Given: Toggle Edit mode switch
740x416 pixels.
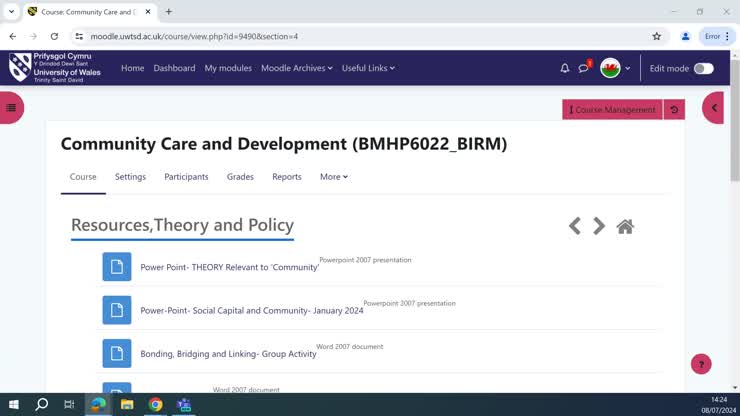Looking at the screenshot, I should 703,68.
